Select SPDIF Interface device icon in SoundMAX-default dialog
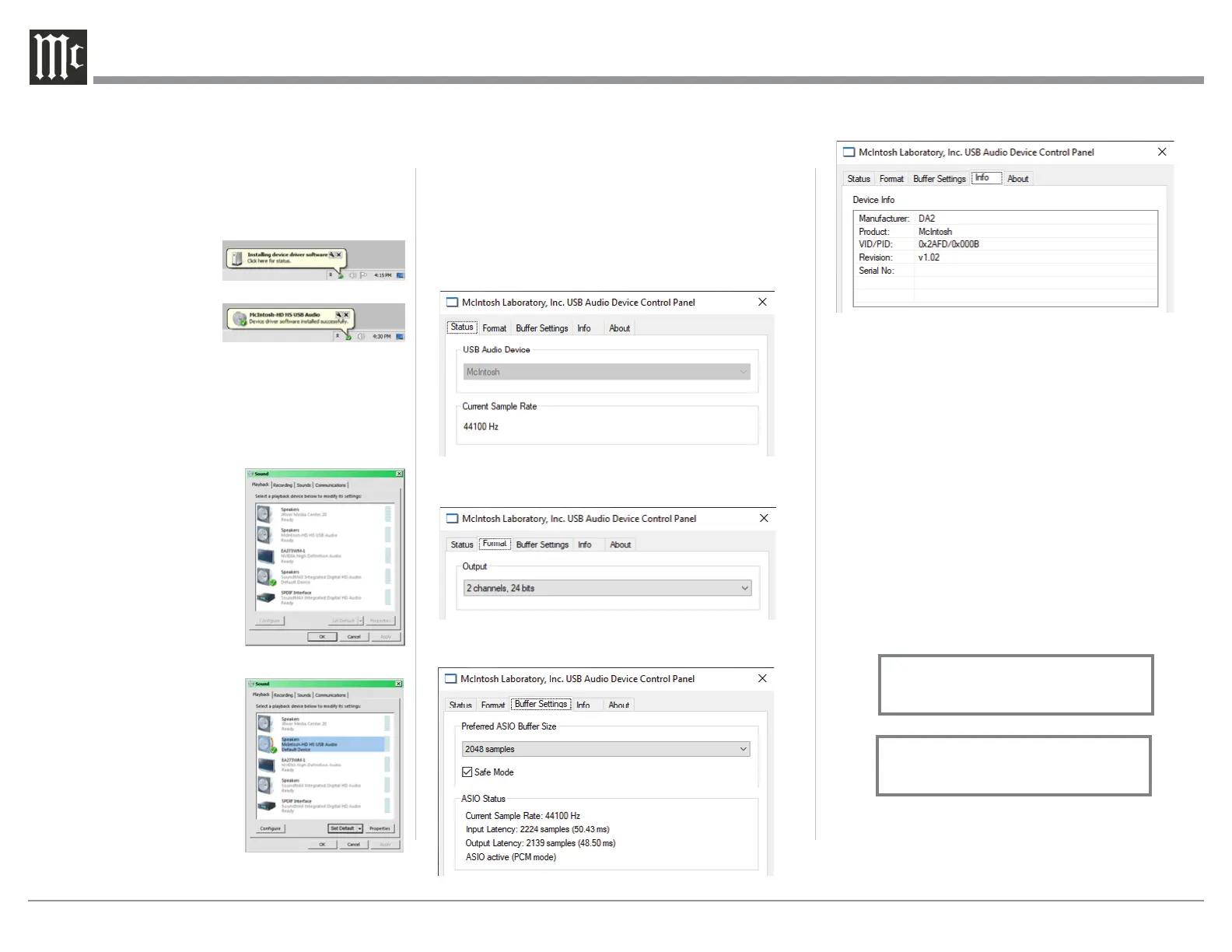Screen dimensions: 1232x952 pyautogui.click(x=266, y=597)
